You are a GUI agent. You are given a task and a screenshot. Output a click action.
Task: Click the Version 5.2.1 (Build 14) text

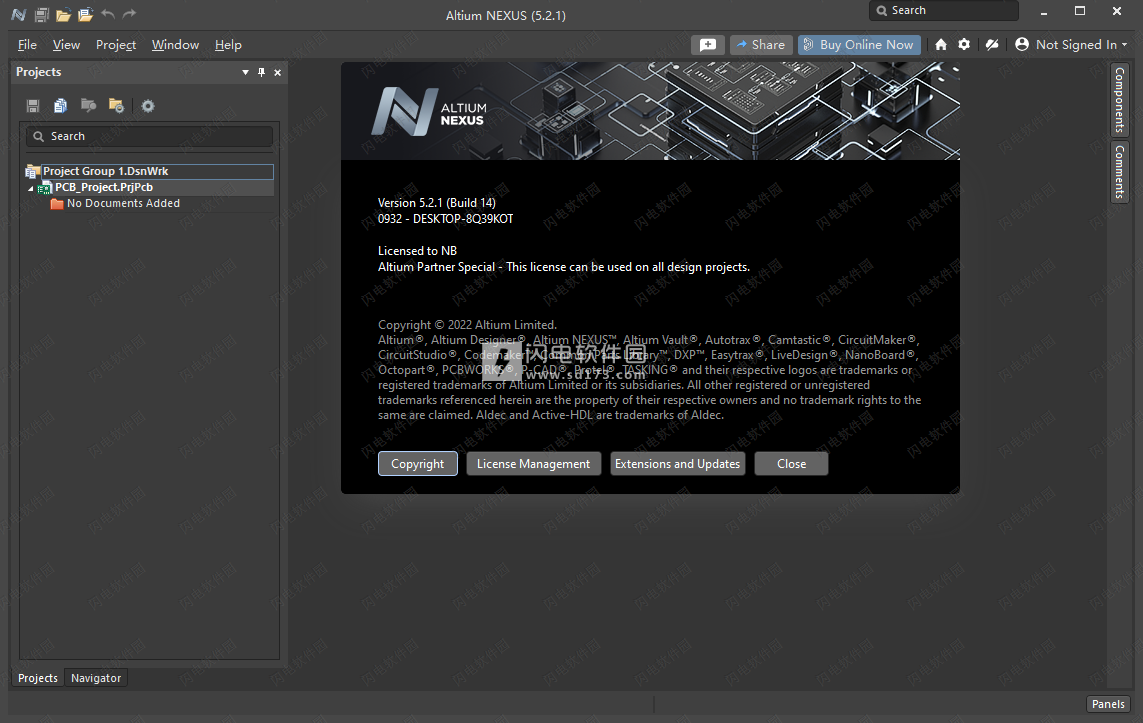click(x=437, y=203)
